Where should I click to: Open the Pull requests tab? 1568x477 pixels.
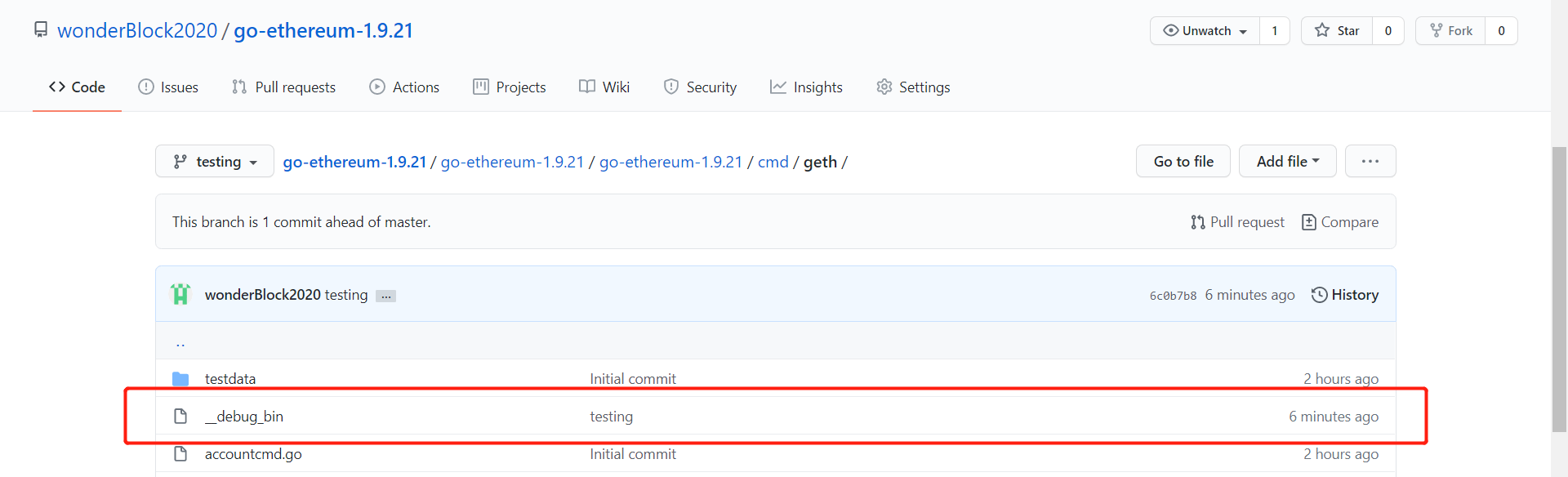(x=283, y=87)
